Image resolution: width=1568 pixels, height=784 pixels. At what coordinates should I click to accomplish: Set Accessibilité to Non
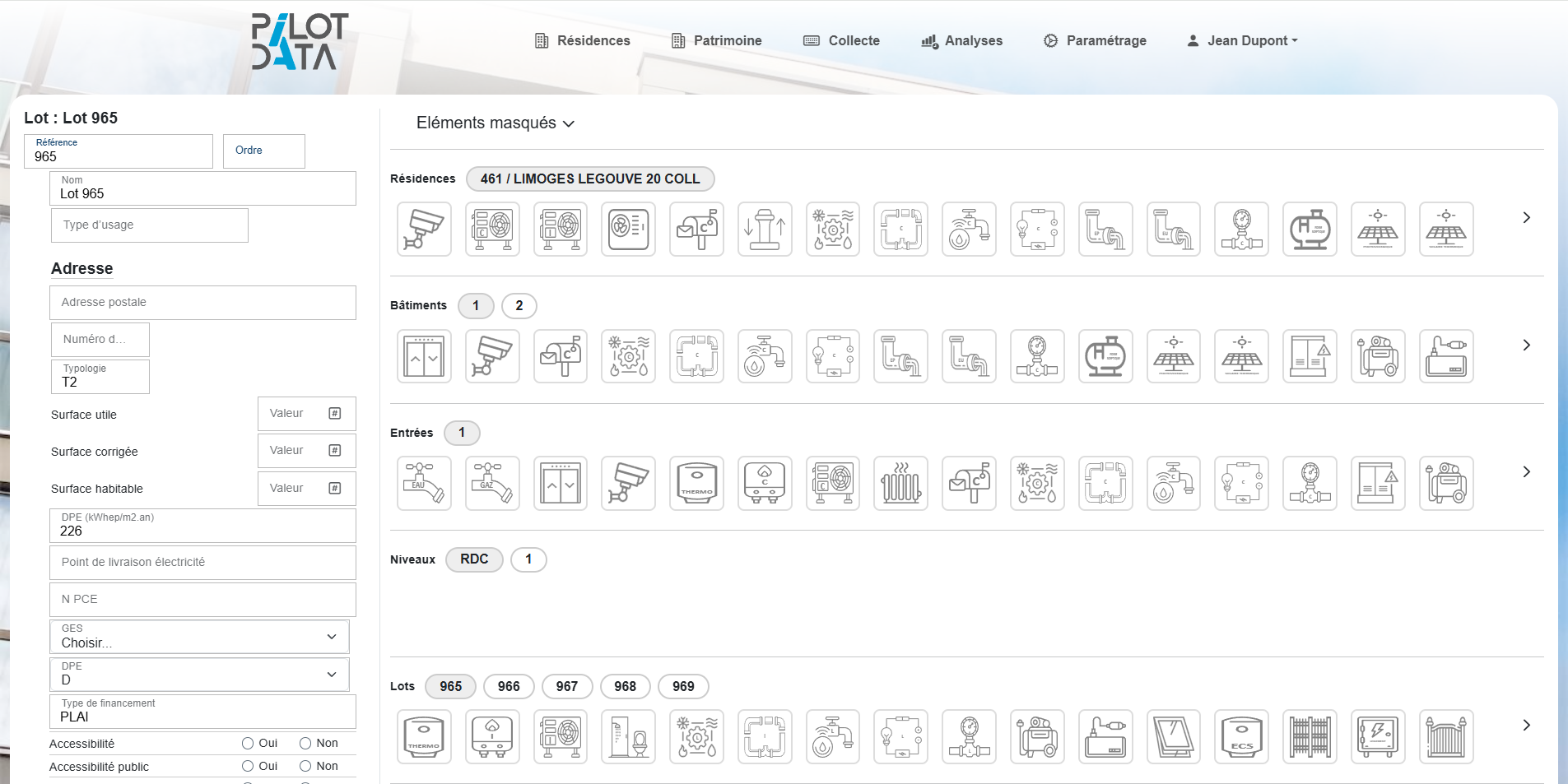[x=305, y=744]
